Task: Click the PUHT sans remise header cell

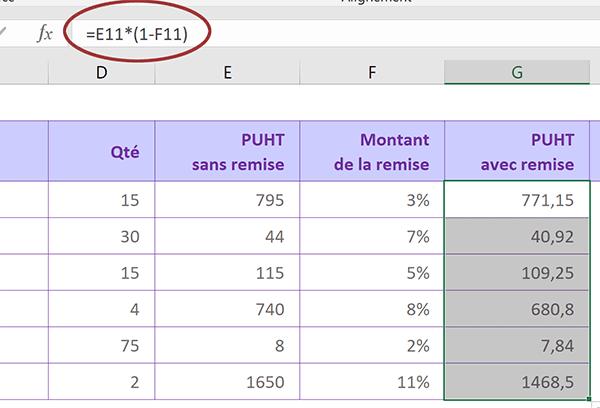Action: tap(227, 151)
